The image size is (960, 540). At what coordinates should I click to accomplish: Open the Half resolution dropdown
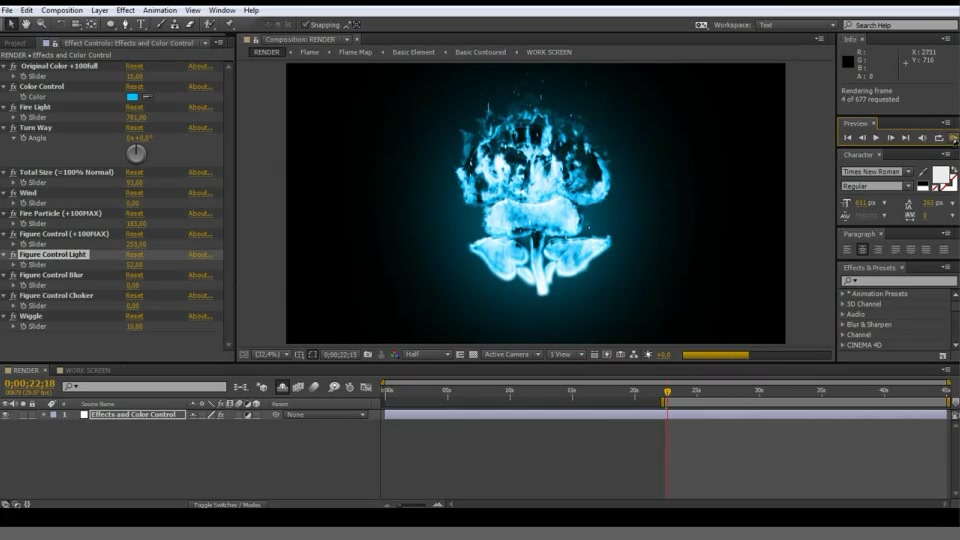[x=427, y=354]
